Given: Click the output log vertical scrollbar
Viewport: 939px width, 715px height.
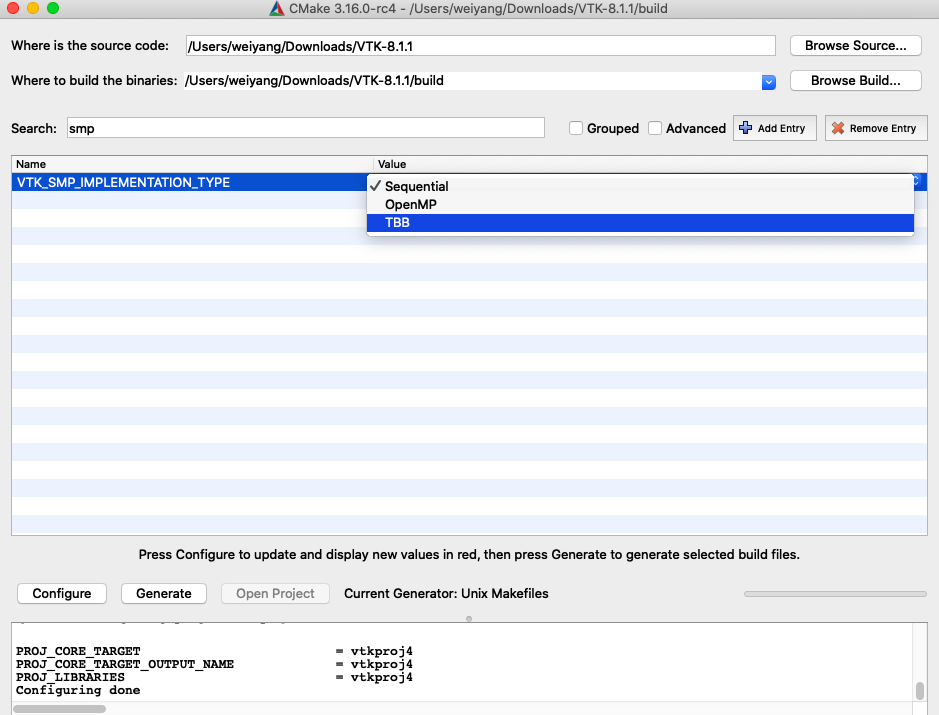Looking at the screenshot, I should 920,690.
